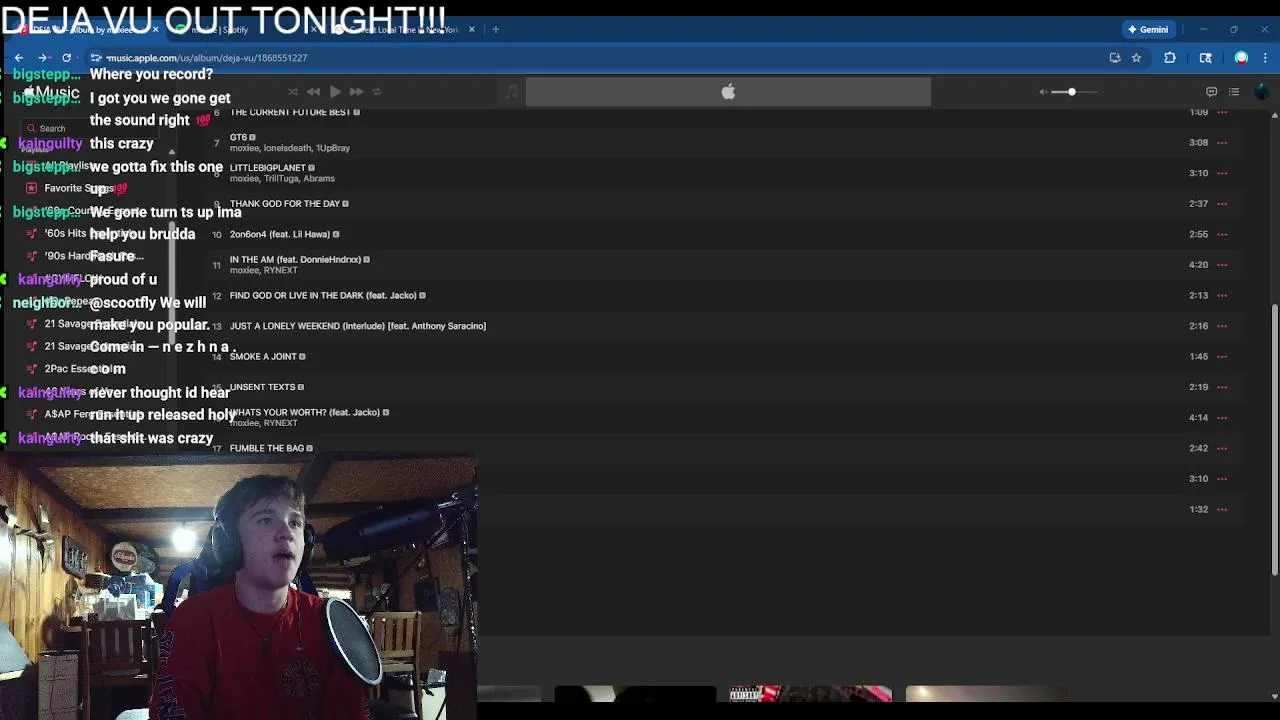Open the Apple Music account avatar

pos(1261,92)
